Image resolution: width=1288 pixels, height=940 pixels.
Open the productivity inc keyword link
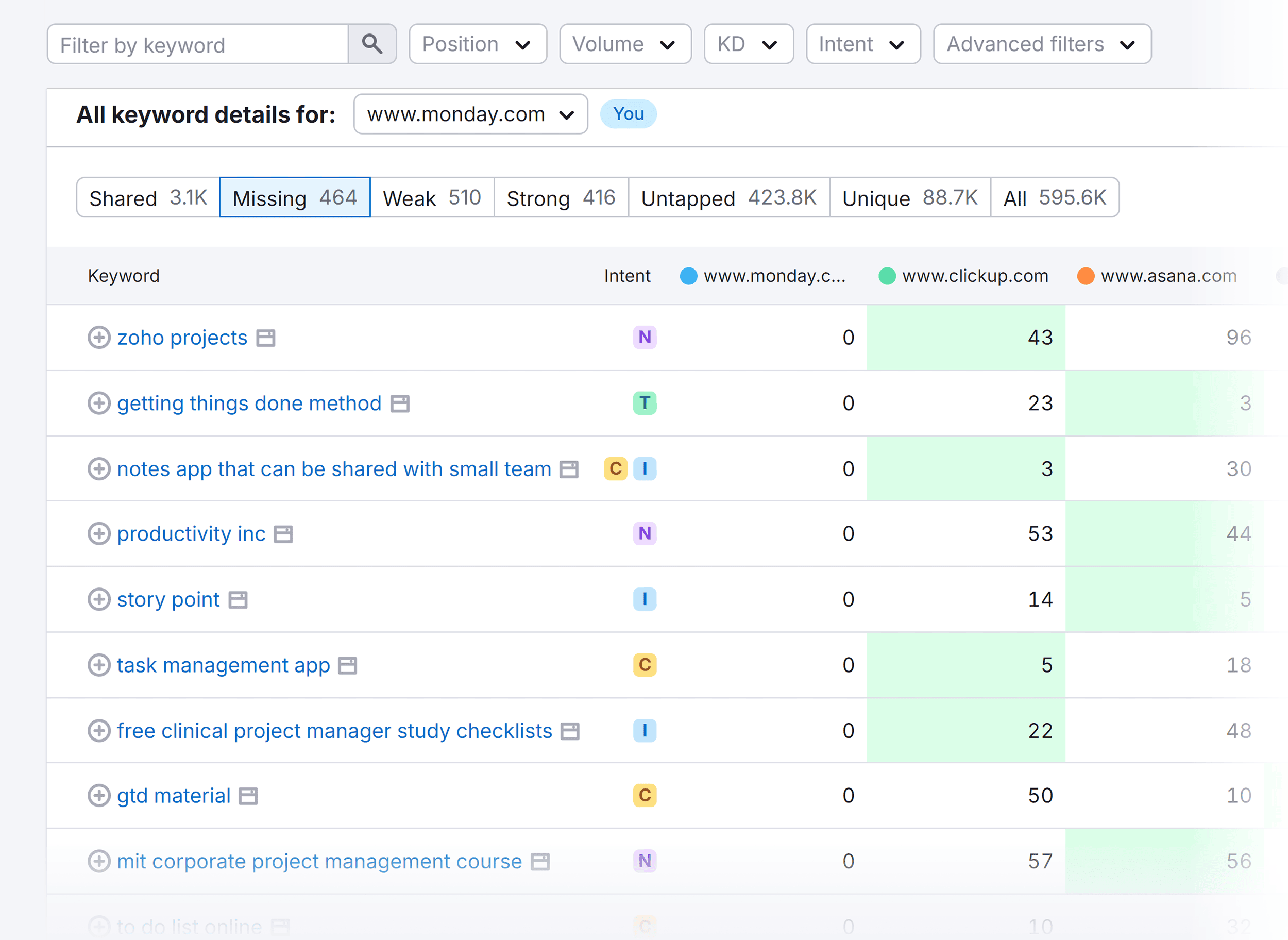point(191,534)
